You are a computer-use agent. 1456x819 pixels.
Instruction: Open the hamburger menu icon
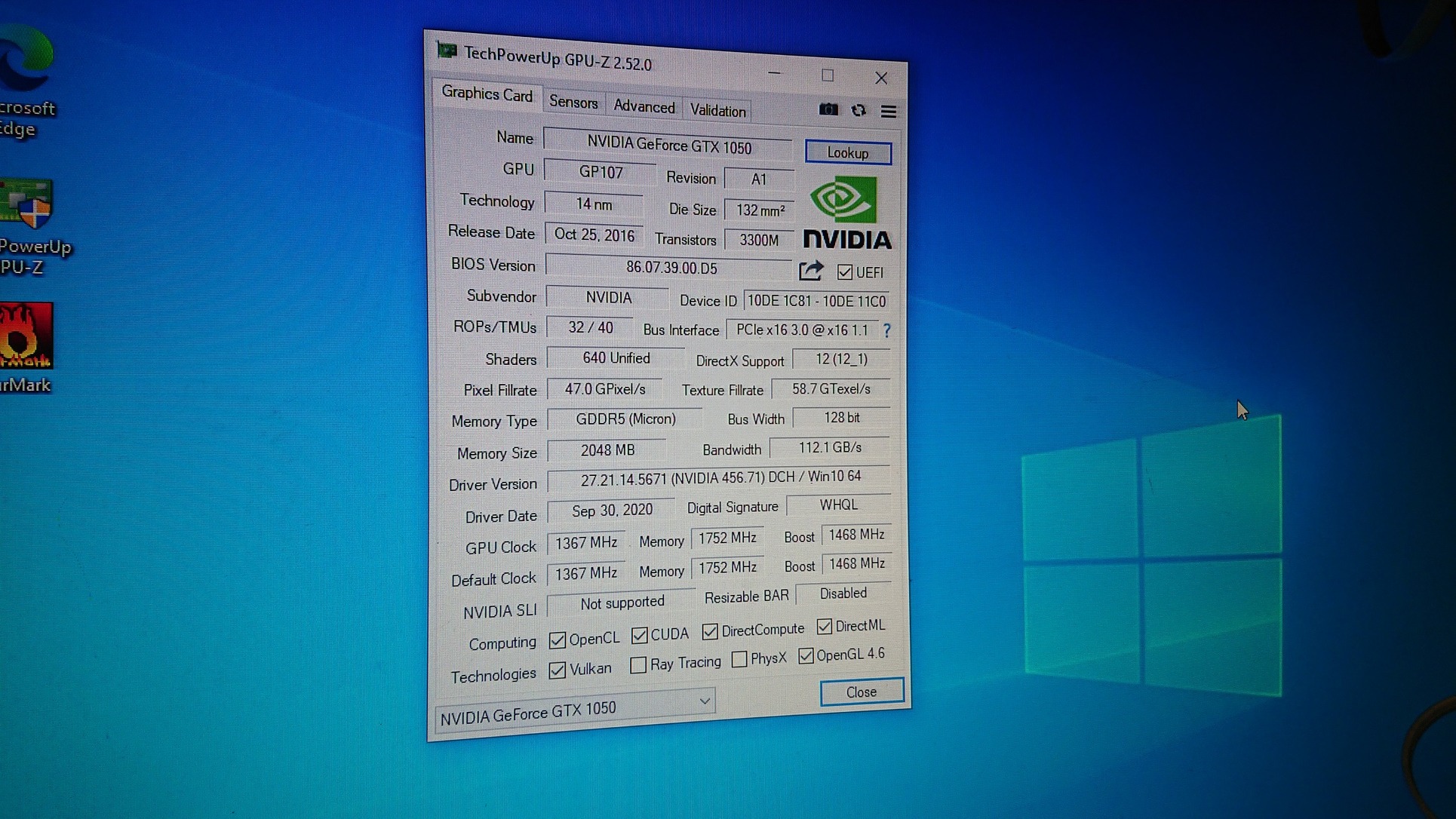click(889, 112)
